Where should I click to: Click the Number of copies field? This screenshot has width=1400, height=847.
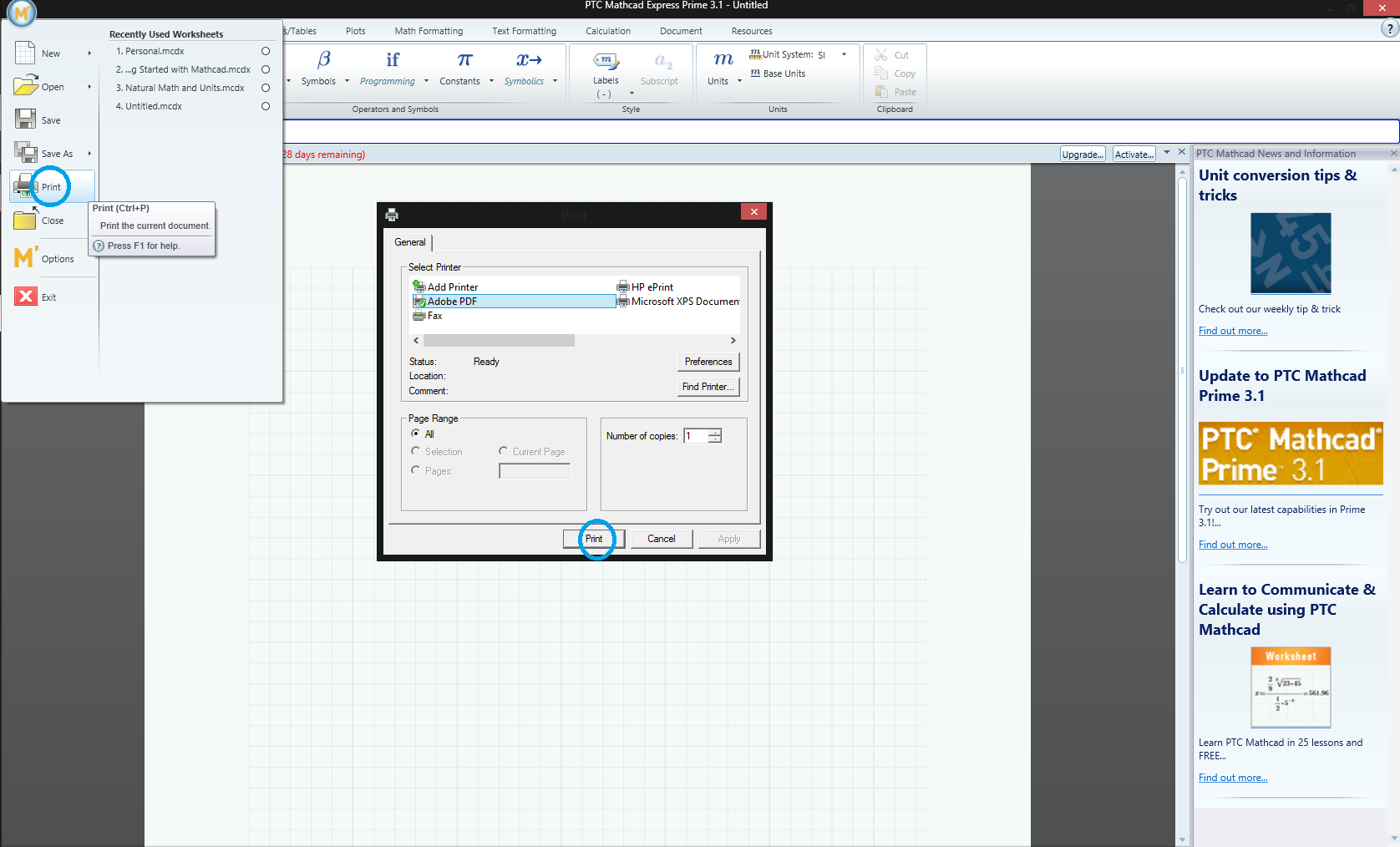tap(696, 436)
